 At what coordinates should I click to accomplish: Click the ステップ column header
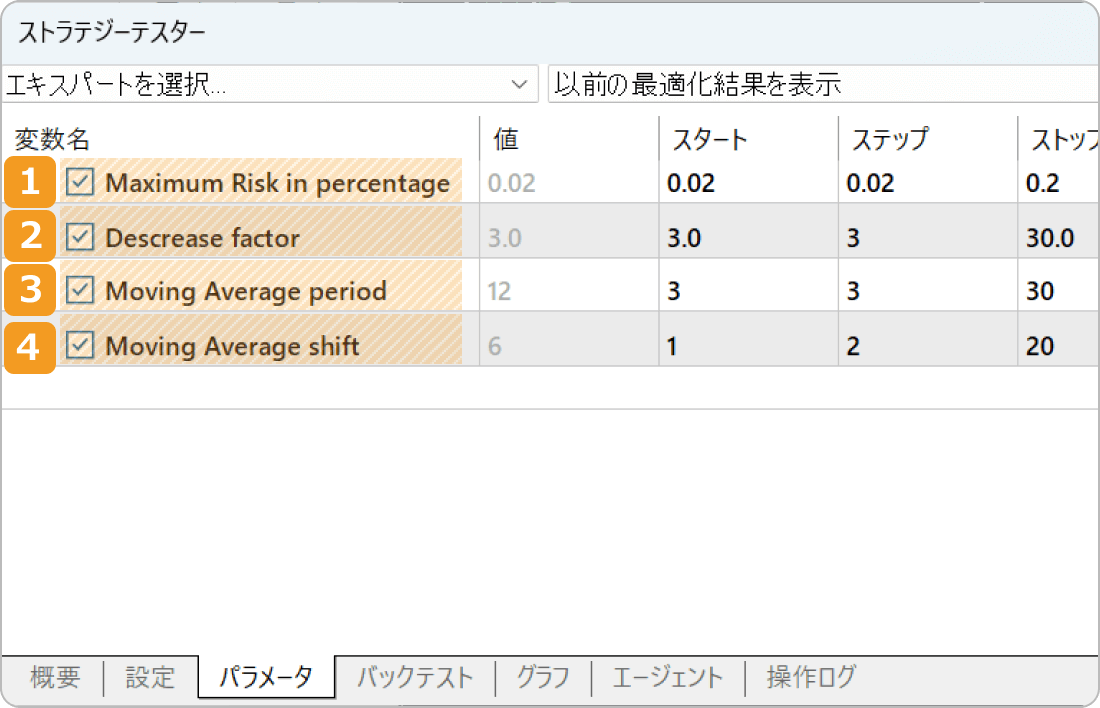pos(890,138)
